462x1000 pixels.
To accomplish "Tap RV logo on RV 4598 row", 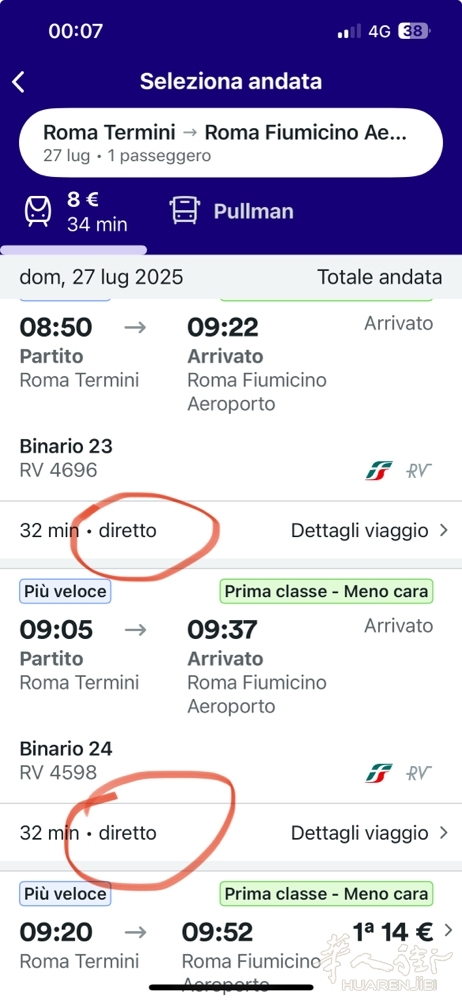I will (419, 773).
